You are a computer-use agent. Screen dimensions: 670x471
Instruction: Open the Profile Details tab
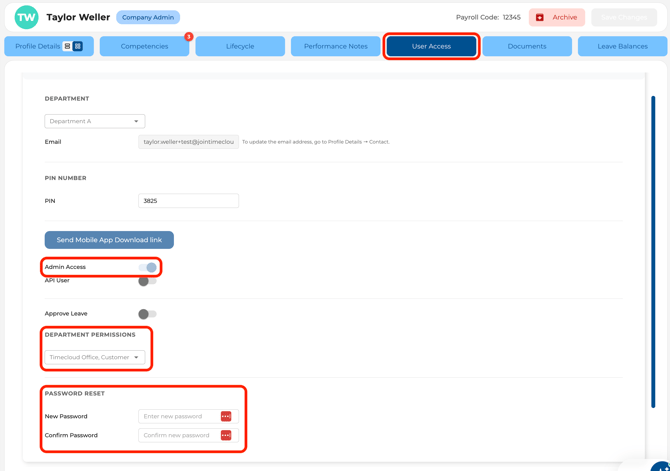coord(49,46)
